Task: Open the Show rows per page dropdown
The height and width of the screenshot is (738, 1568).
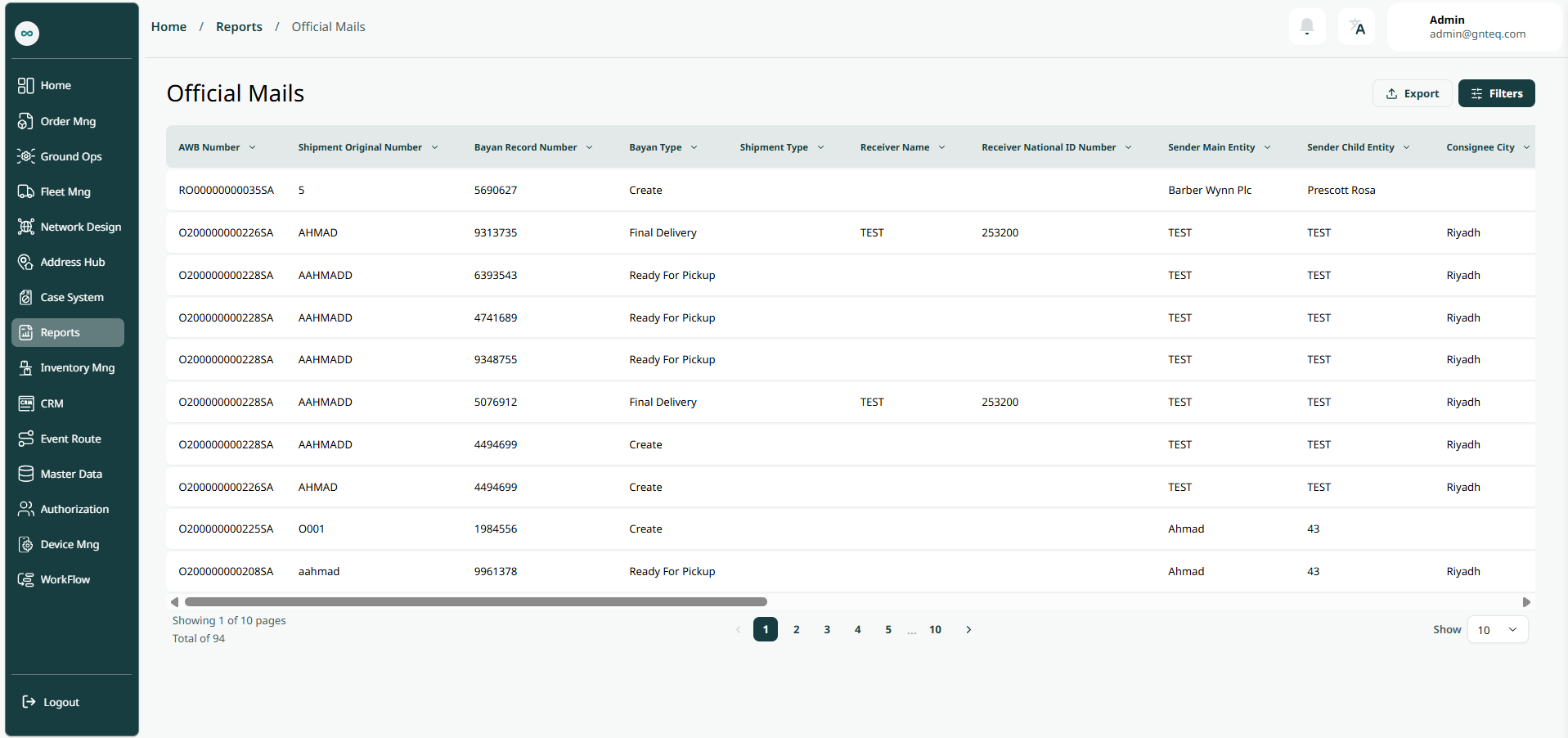Action: click(1497, 630)
